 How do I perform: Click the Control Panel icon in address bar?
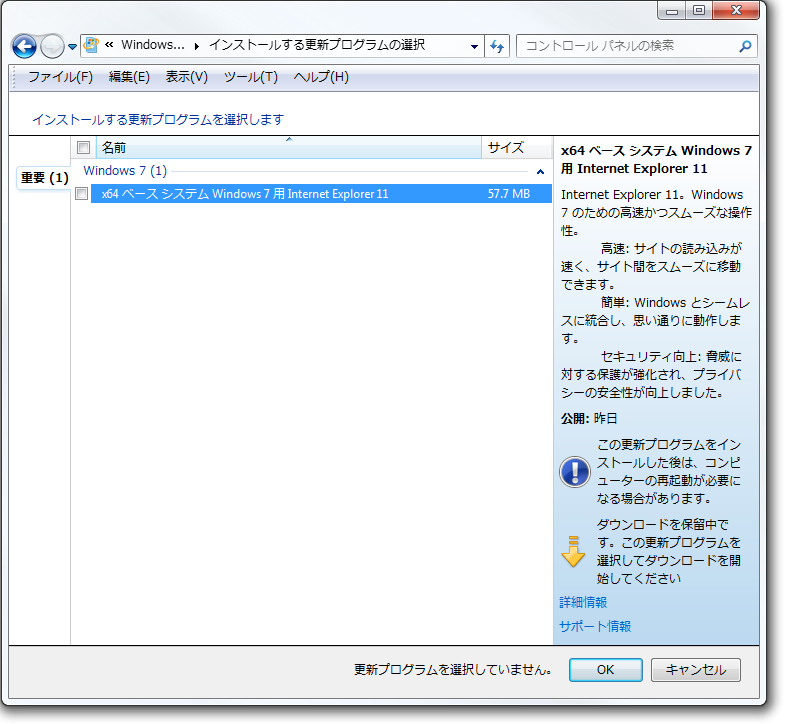pyautogui.click(x=92, y=45)
